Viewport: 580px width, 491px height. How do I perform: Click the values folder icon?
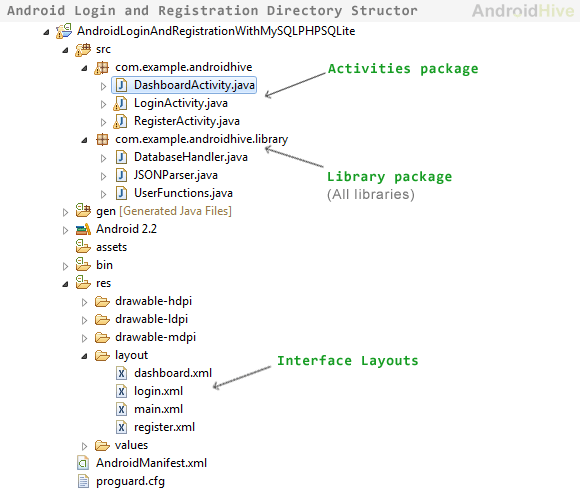[102, 445]
